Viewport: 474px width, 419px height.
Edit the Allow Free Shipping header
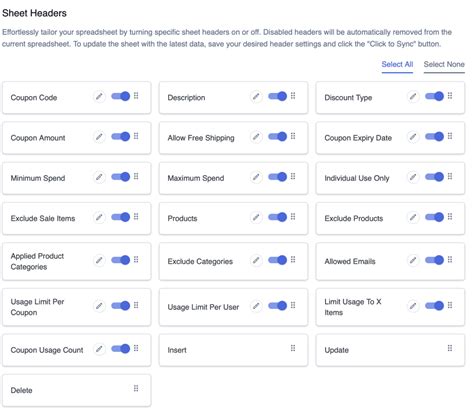256,137
